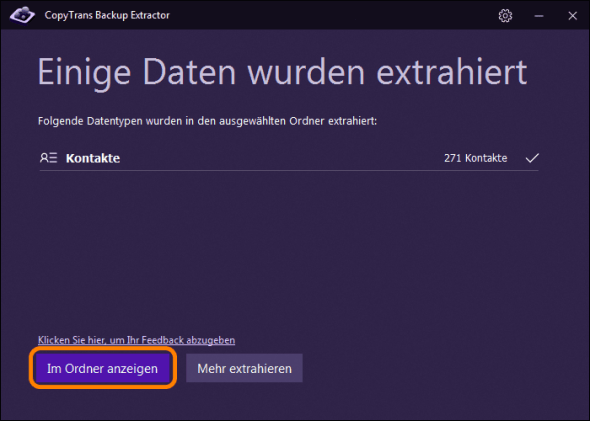The image size is (590, 421).
Task: Click the 271 Kontakte count text
Action: [x=476, y=158]
